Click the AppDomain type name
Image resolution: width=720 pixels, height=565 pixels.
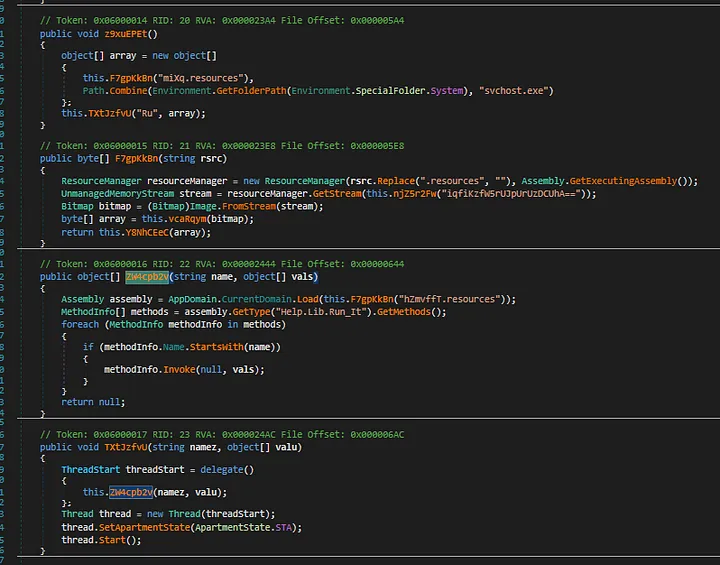coord(192,299)
